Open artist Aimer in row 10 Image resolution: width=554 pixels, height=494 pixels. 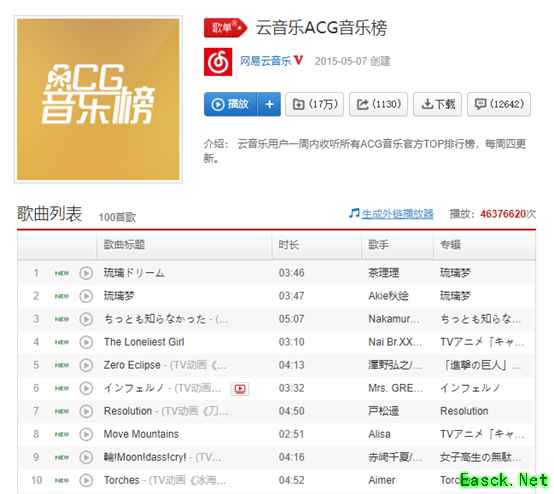382,480
